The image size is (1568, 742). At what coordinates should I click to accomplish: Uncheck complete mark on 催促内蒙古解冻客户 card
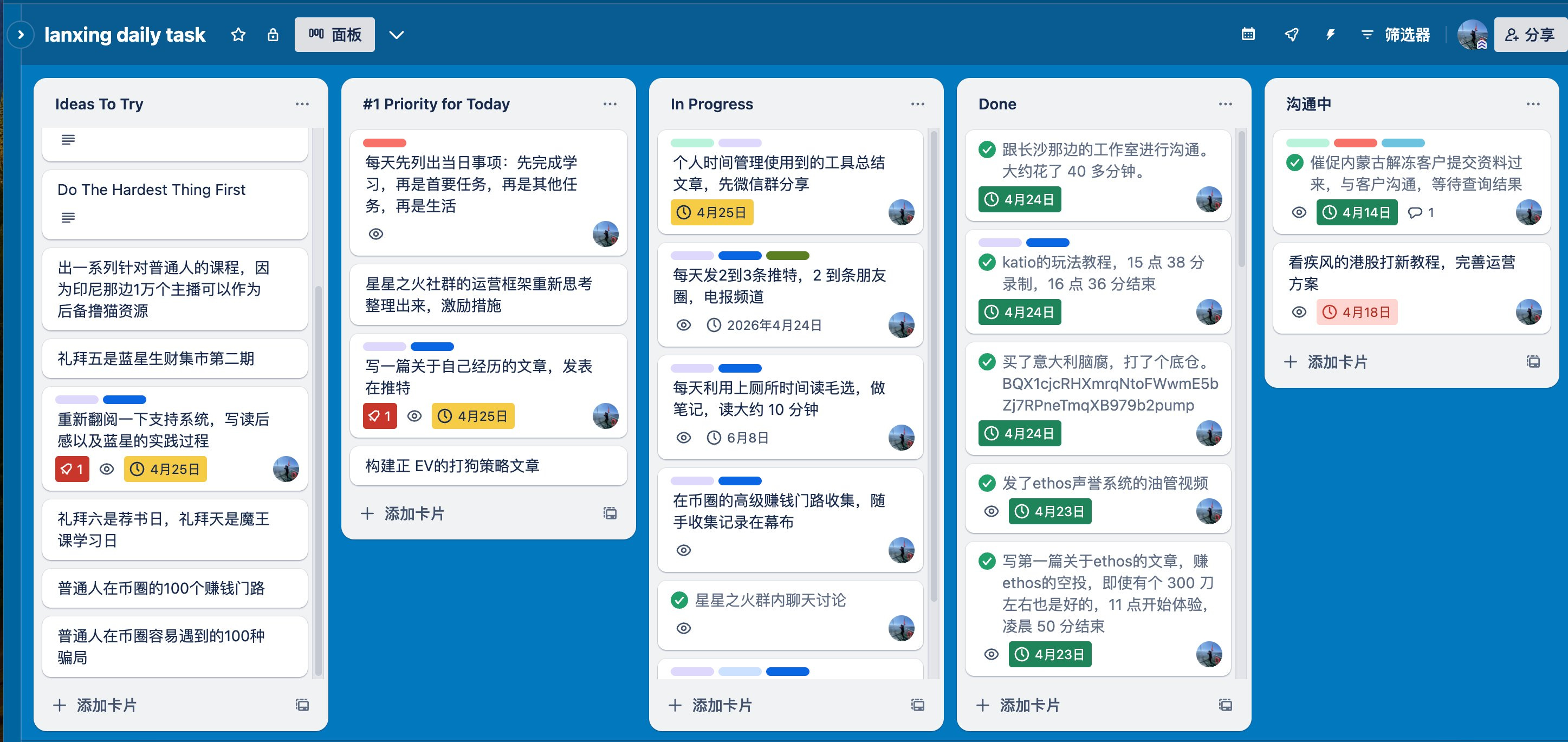click(1295, 162)
